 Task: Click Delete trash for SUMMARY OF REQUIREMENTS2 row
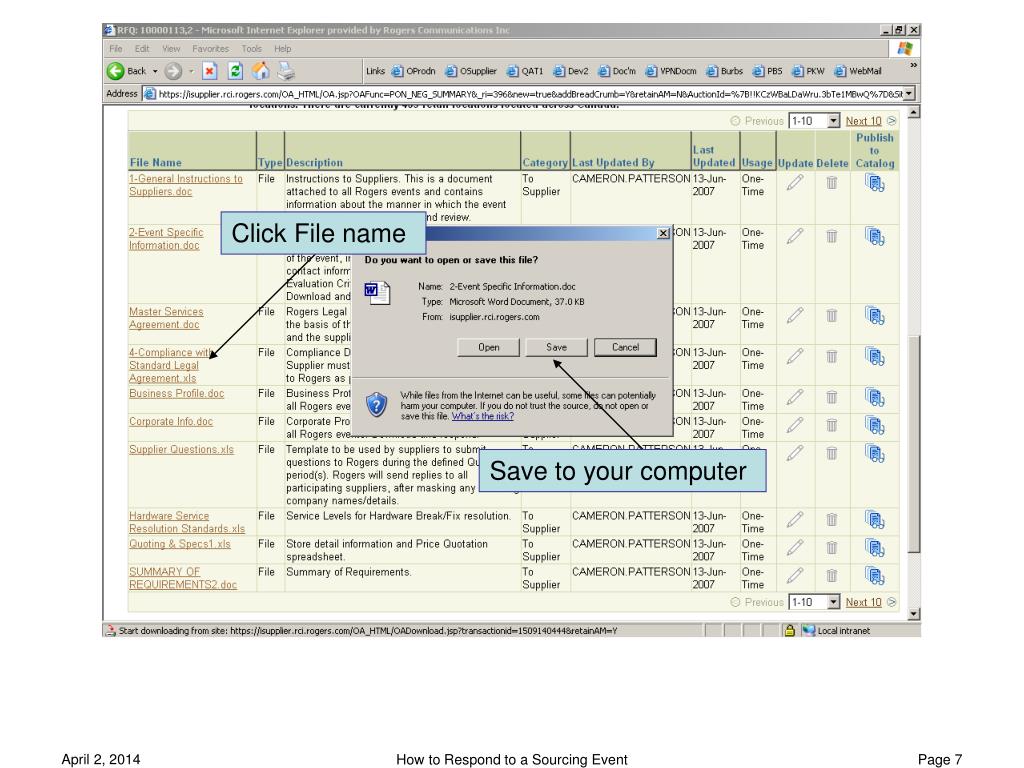tap(831, 575)
